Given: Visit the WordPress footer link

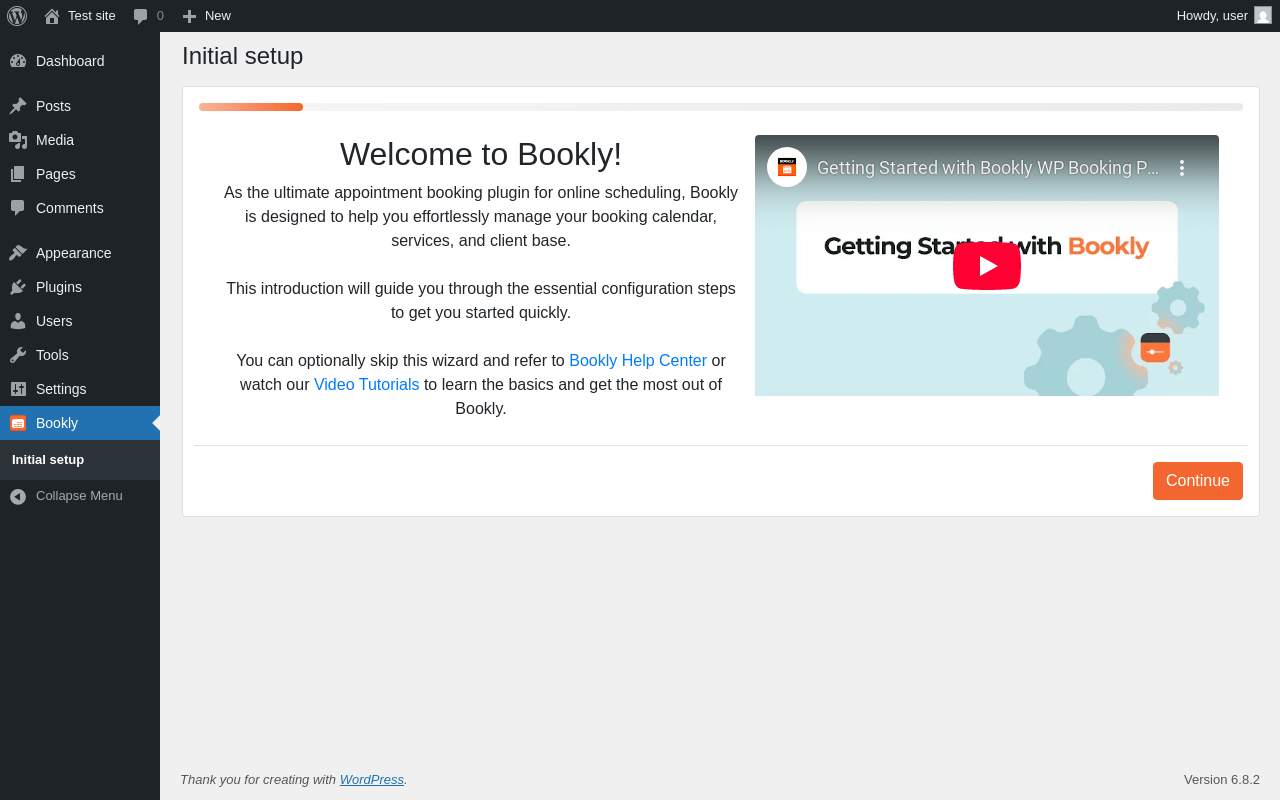Looking at the screenshot, I should 372,779.
